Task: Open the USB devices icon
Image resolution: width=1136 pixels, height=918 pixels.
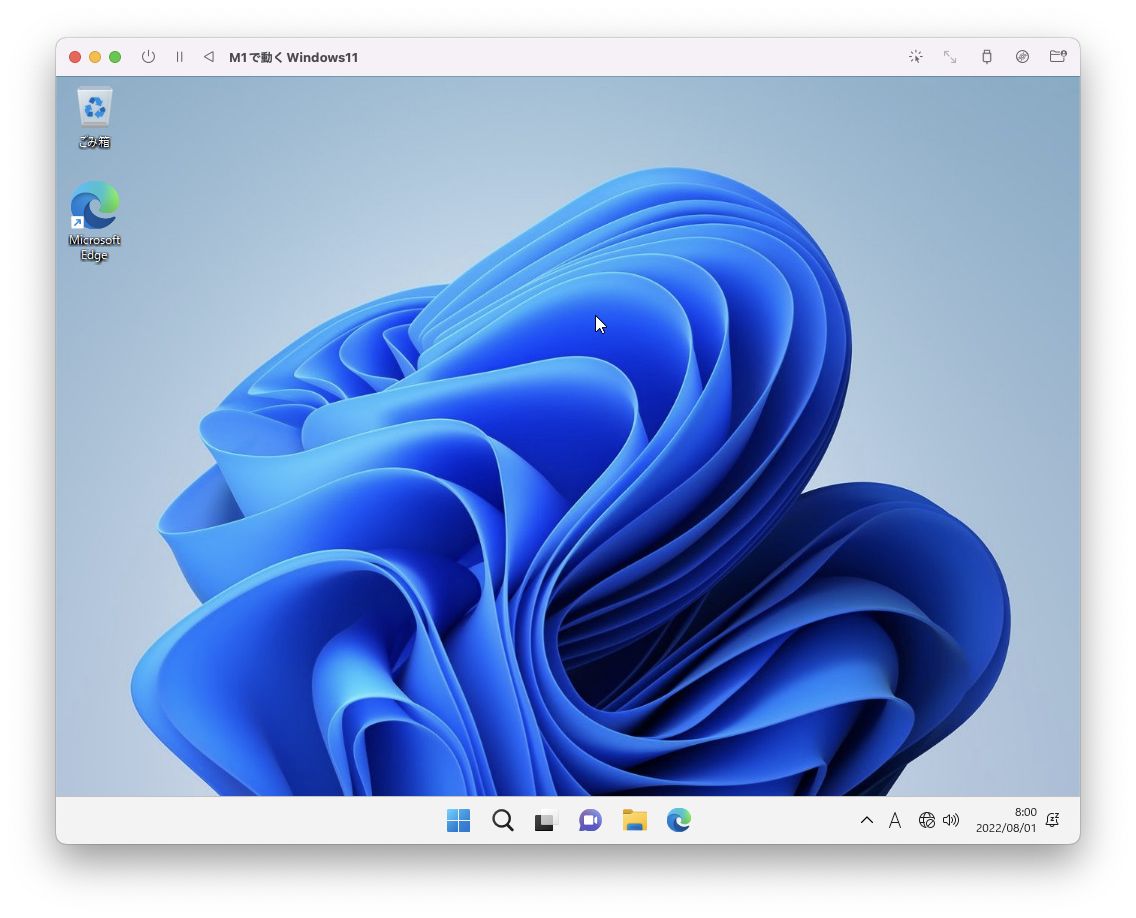Action: tap(987, 57)
